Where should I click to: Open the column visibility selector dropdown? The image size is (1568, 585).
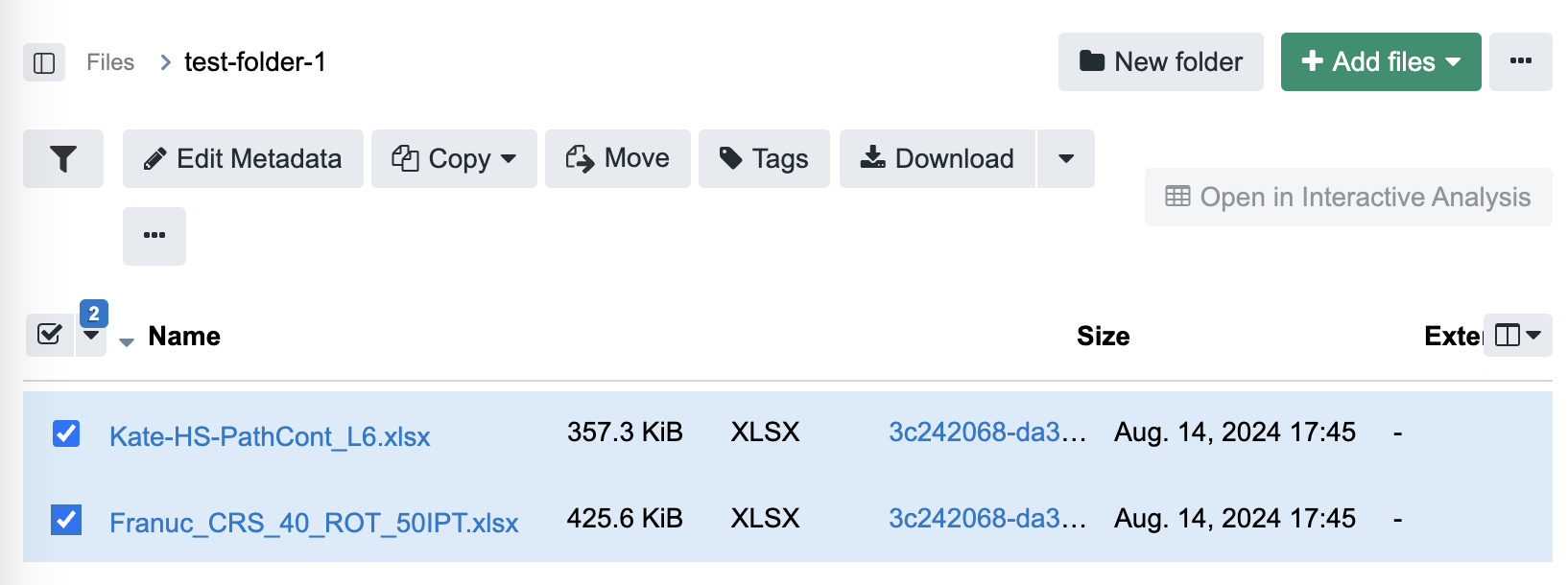(x=1518, y=335)
